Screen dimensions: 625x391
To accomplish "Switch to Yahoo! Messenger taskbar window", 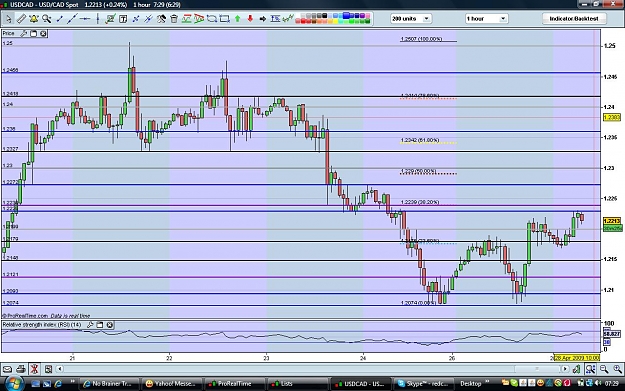I will click(171, 383).
